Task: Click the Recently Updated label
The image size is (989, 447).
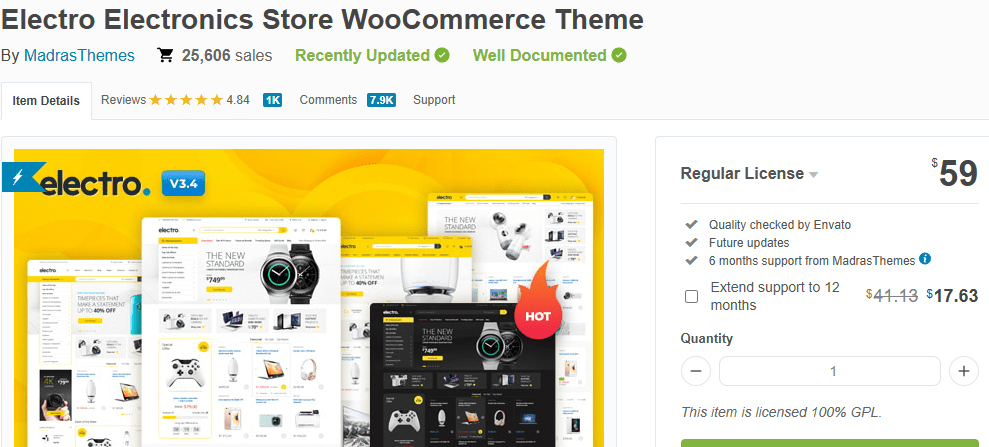Action: [x=363, y=55]
